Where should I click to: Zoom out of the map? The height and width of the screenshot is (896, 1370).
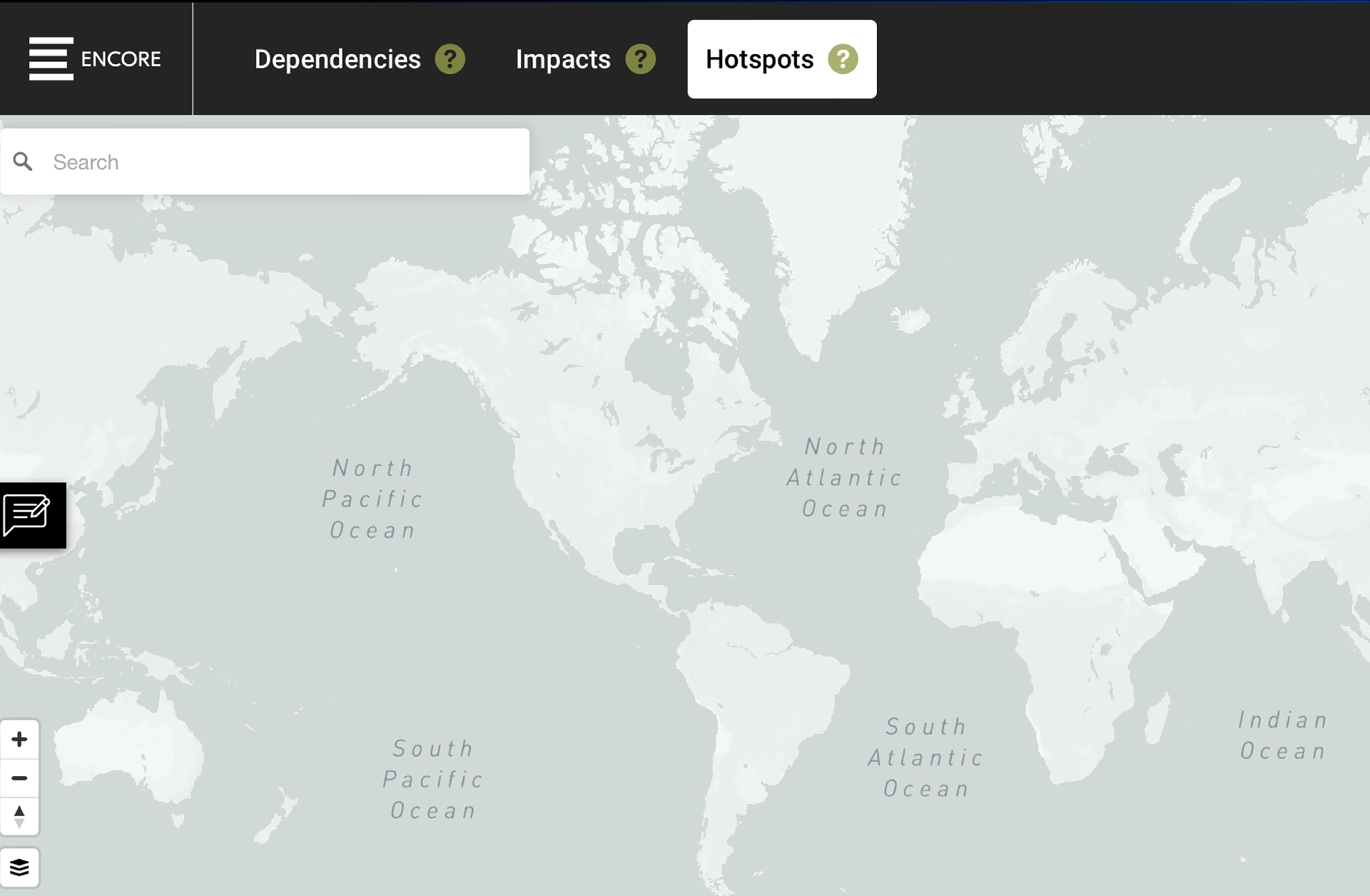(19, 778)
